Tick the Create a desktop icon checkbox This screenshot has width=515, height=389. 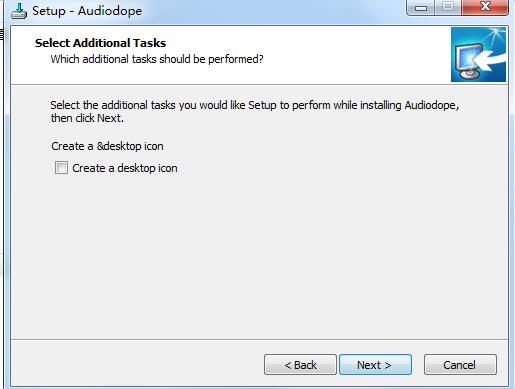point(61,168)
